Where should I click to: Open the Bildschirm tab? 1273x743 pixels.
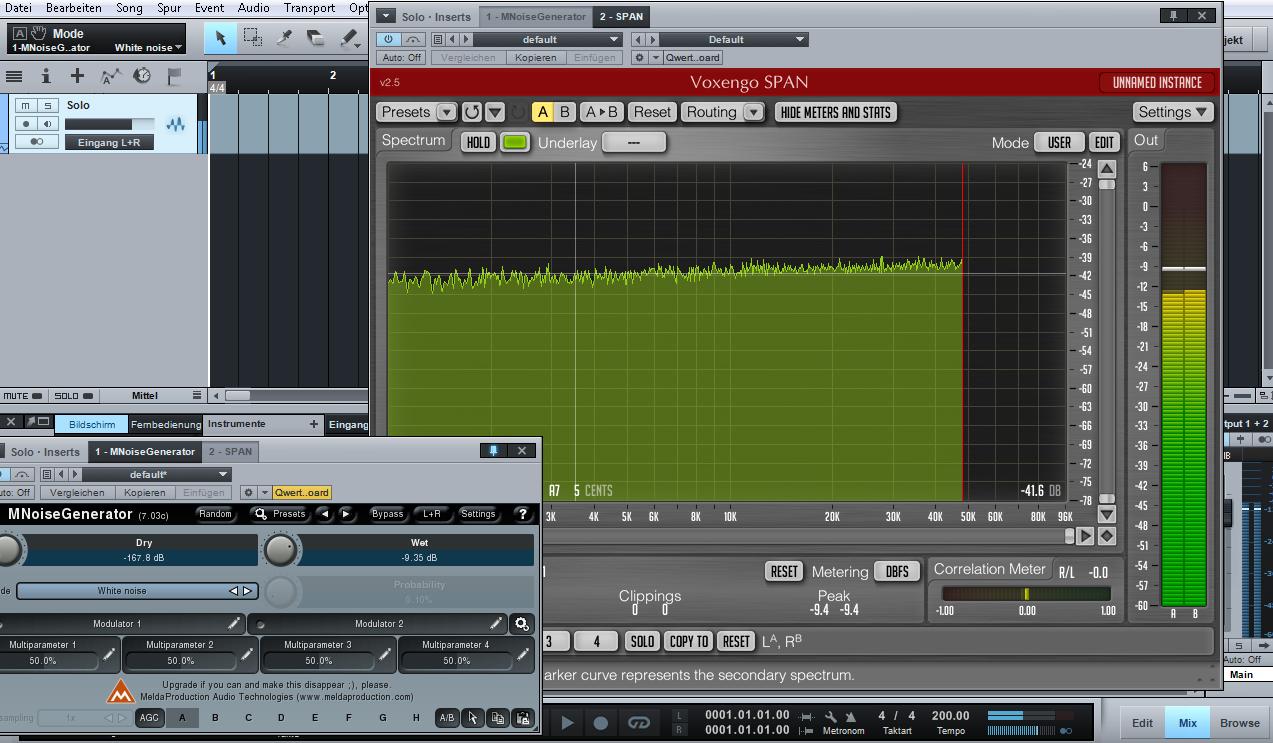click(92, 424)
